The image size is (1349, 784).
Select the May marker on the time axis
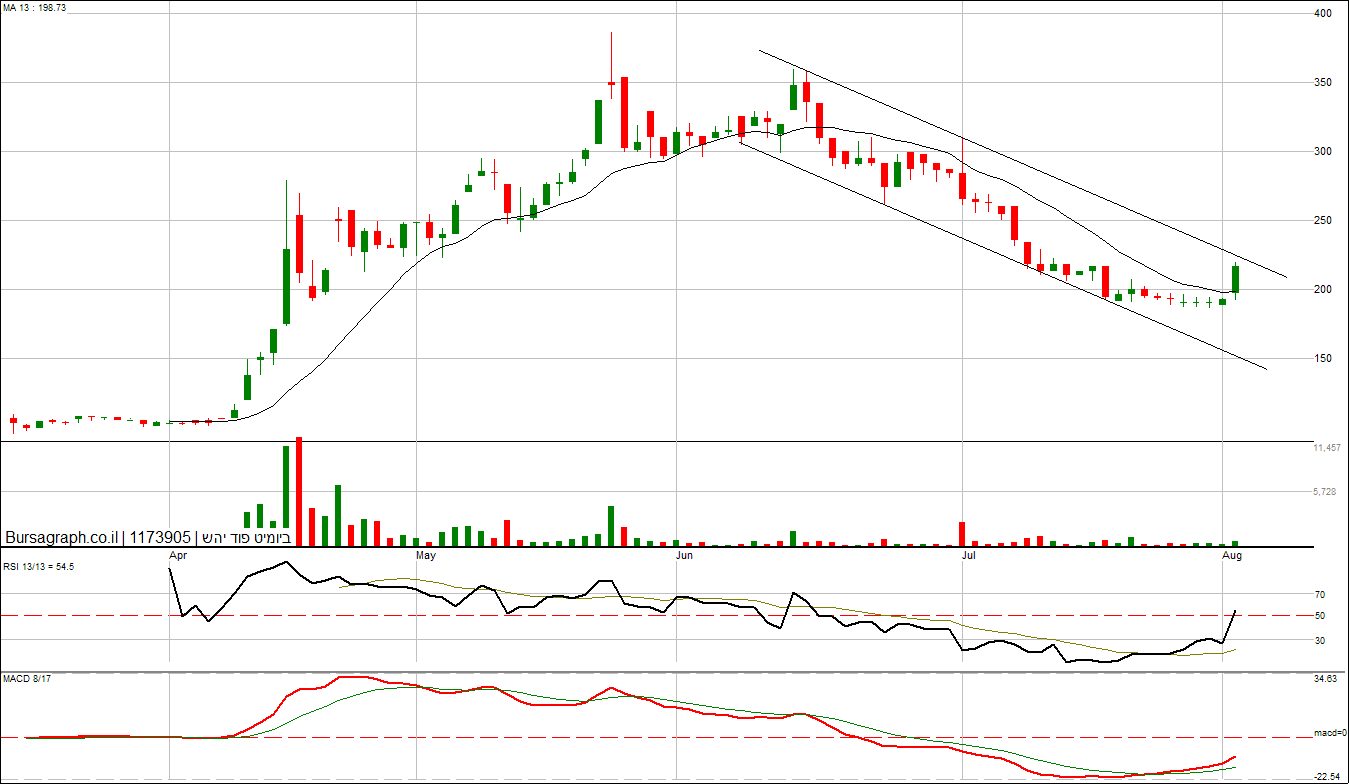coord(426,554)
